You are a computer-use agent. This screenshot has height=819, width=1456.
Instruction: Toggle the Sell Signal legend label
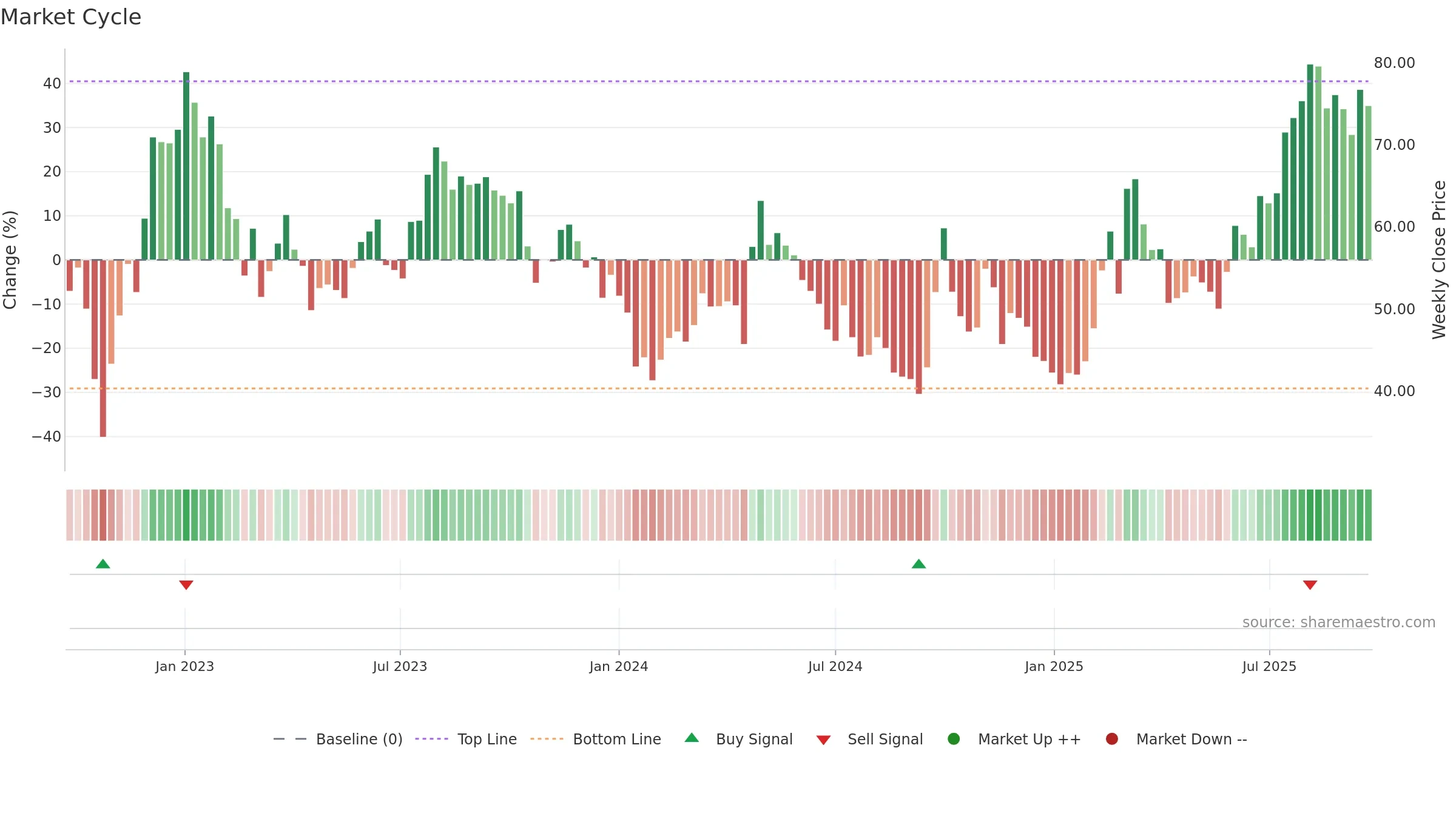(885, 740)
